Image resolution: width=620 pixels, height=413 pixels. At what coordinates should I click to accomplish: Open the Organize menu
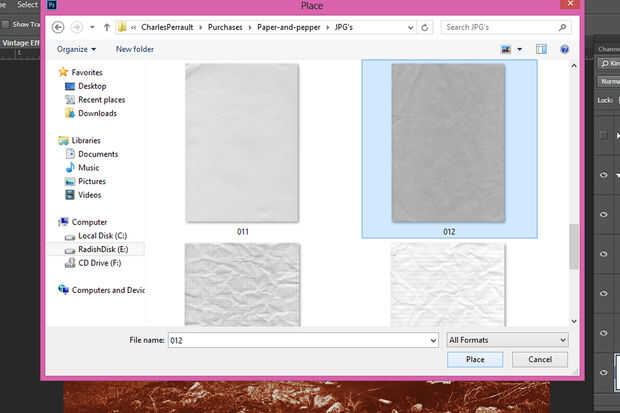coord(76,49)
